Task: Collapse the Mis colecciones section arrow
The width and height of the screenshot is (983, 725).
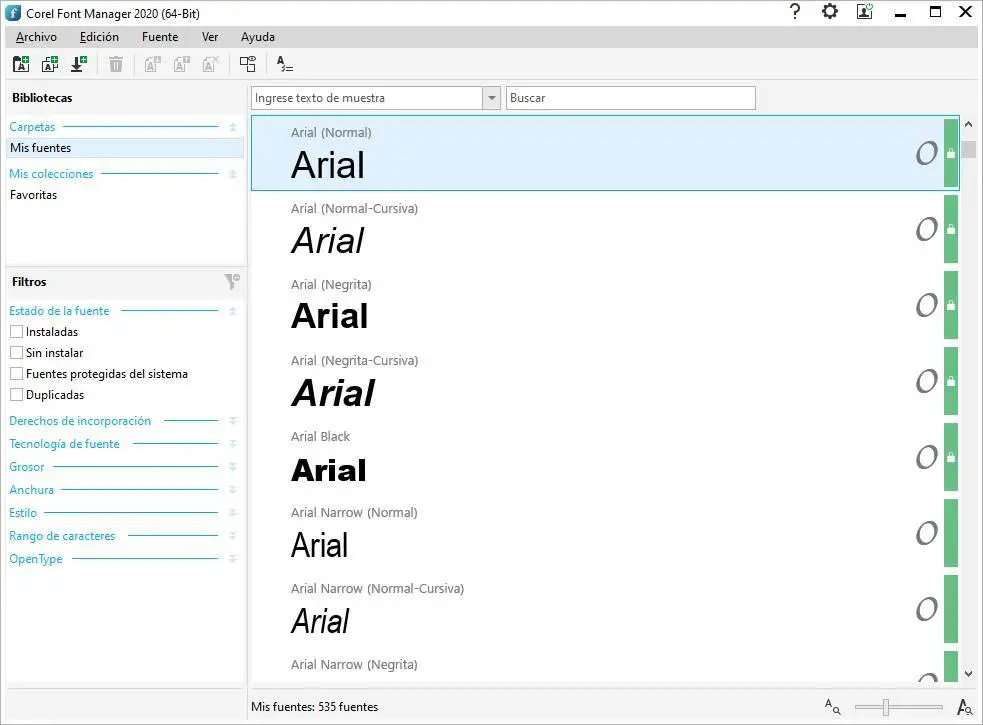Action: pos(233,174)
